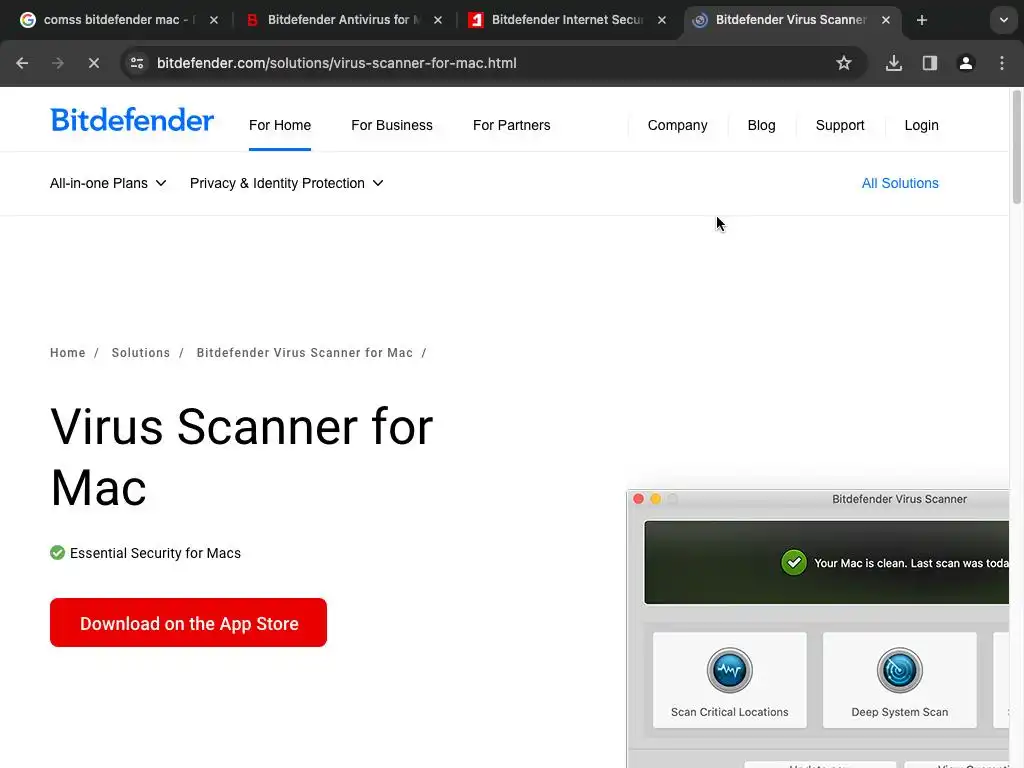
Task: Select the For Home menu item
Action: (x=280, y=125)
